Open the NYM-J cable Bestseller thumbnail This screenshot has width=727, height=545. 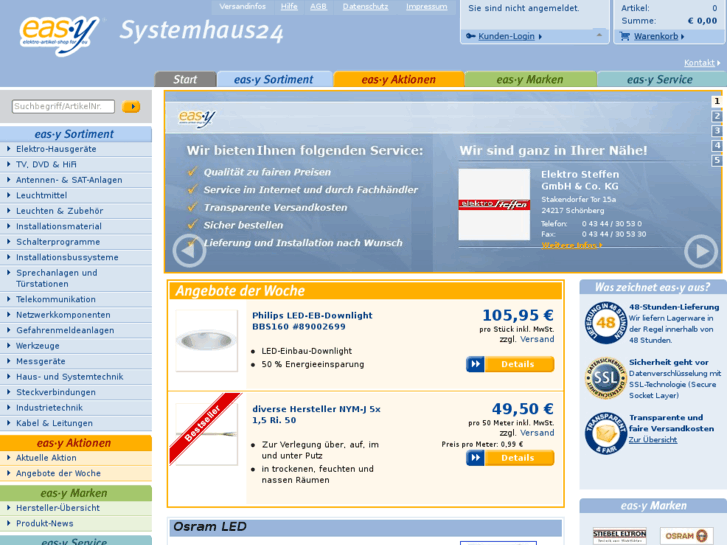[207, 434]
